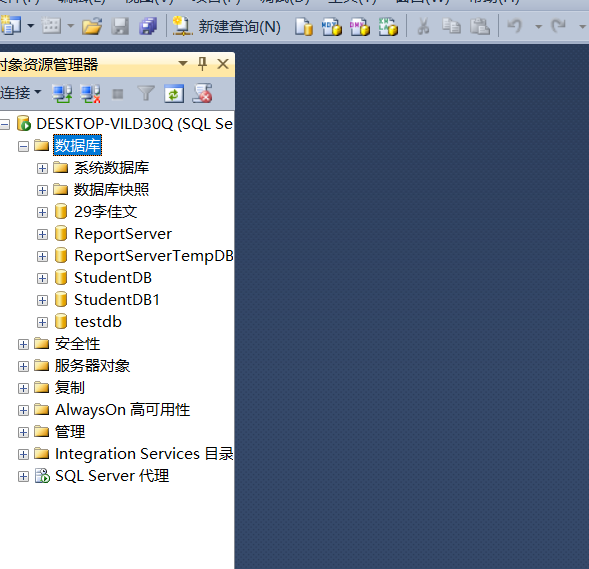Toggle the Object Explorer auto-hide pin
Screen dimensions: 589x569
click(x=202, y=64)
